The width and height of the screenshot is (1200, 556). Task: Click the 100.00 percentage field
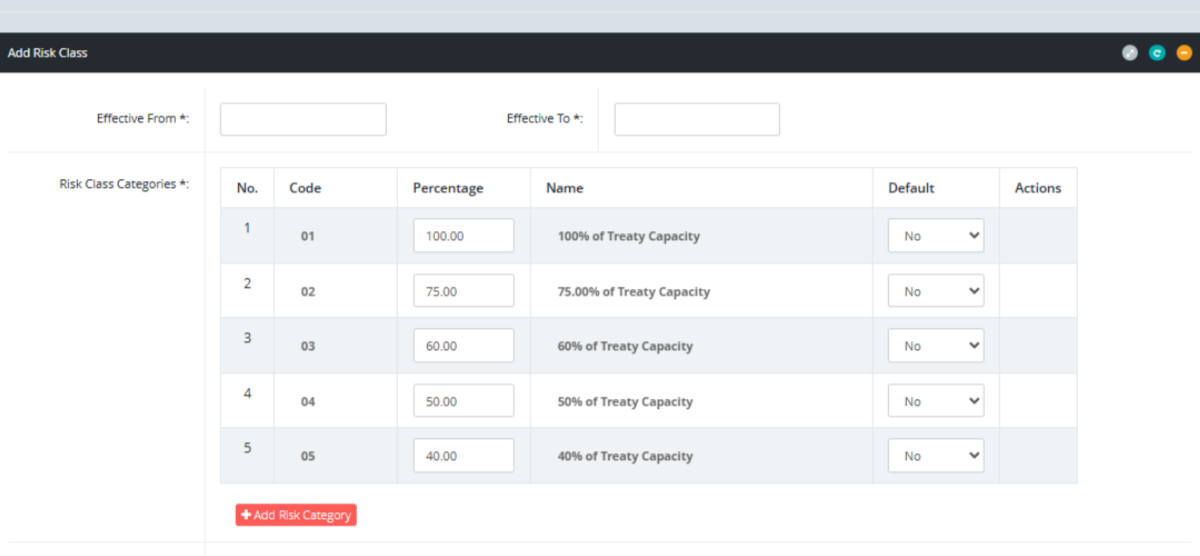(463, 236)
